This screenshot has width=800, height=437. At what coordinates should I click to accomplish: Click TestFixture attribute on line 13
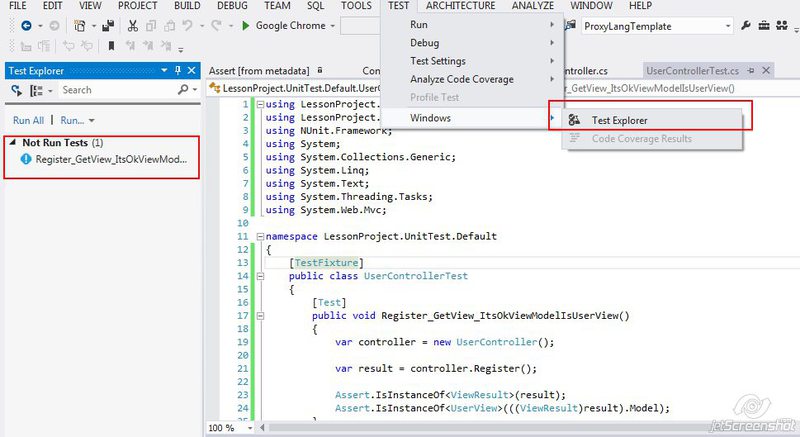[x=327, y=263]
